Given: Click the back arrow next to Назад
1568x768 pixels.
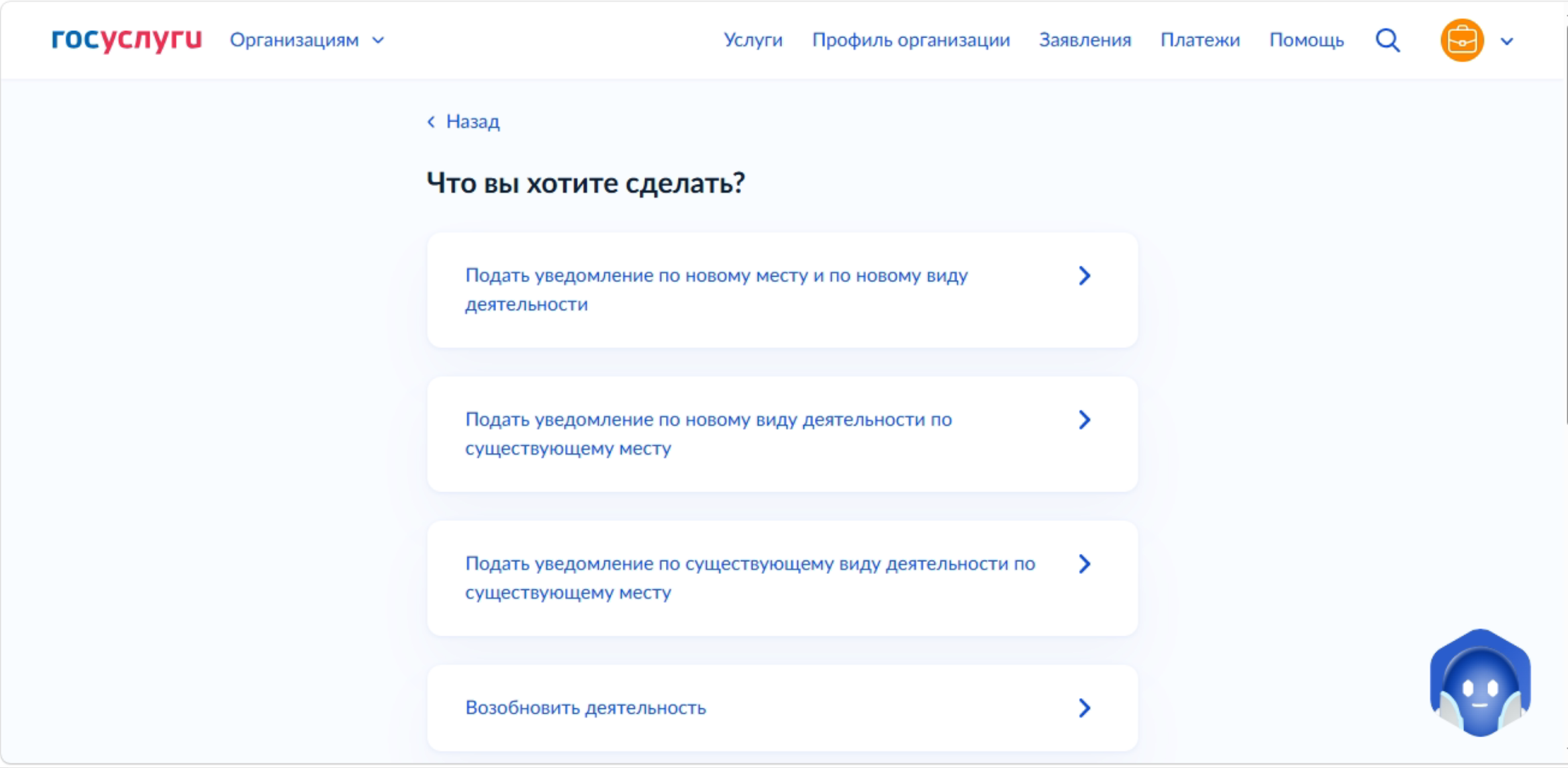Looking at the screenshot, I should pos(432,122).
